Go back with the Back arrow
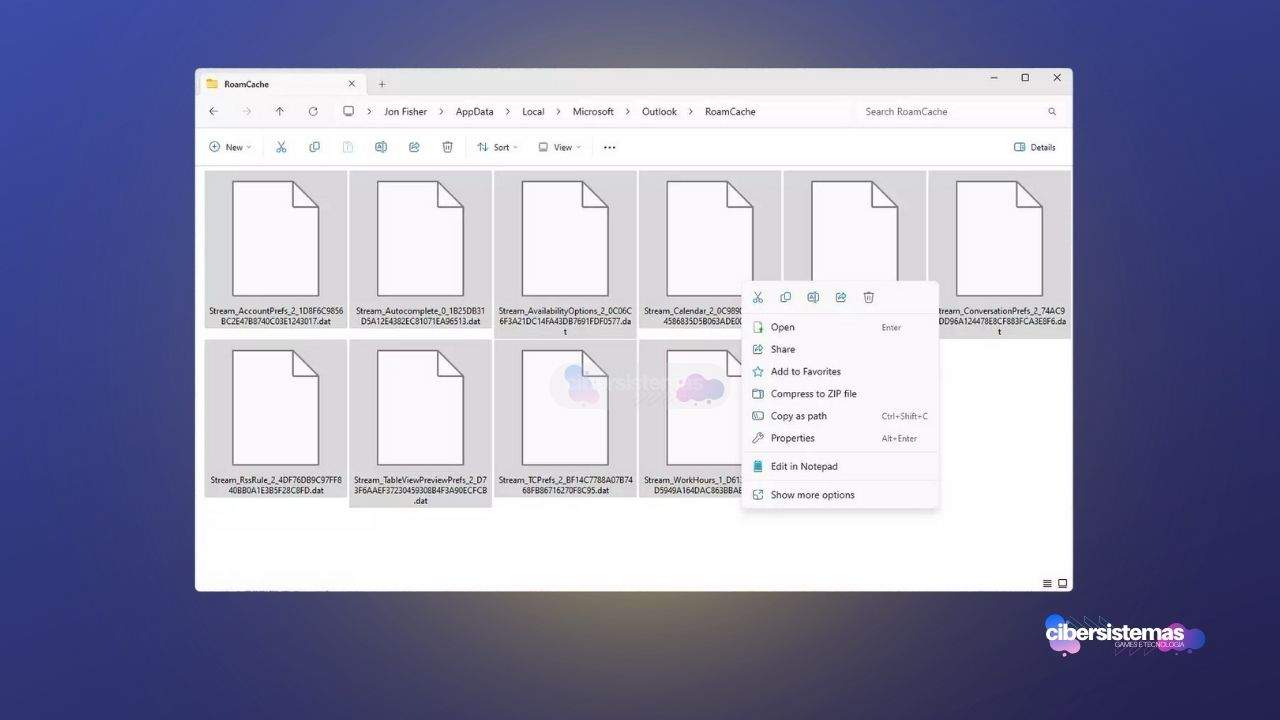The image size is (1280, 720). point(213,111)
